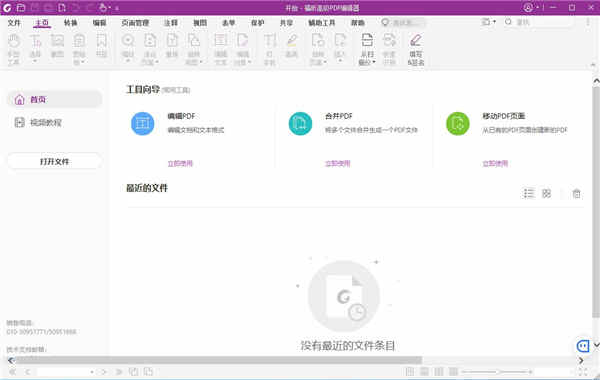Expand the From Scanner dropdown arrow
The width and height of the screenshot is (600, 380).
point(374,62)
